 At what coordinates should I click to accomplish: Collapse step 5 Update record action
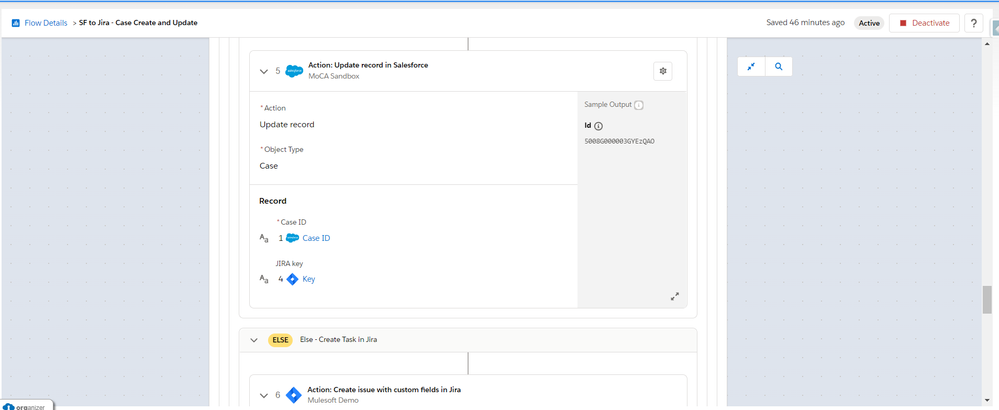[264, 71]
